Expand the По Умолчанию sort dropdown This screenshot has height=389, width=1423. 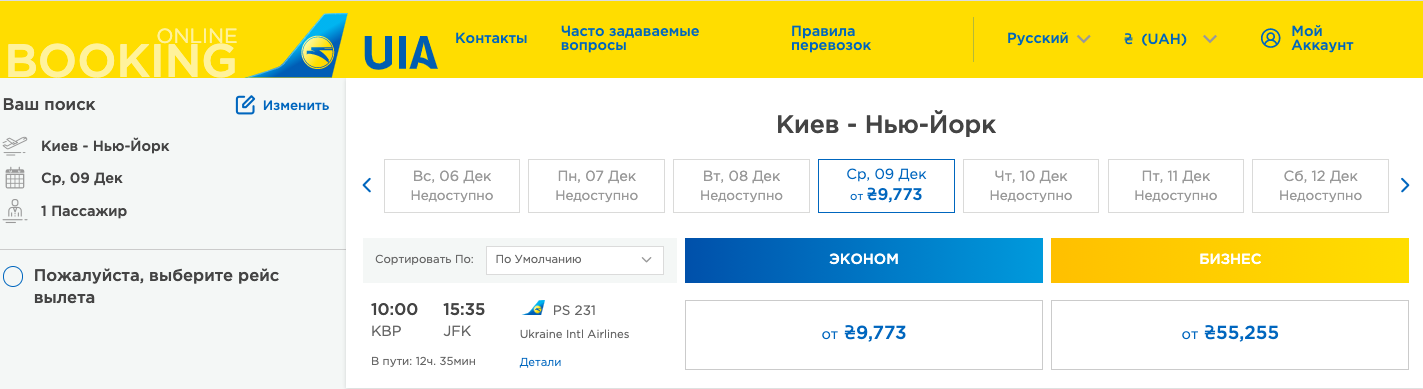pos(574,259)
